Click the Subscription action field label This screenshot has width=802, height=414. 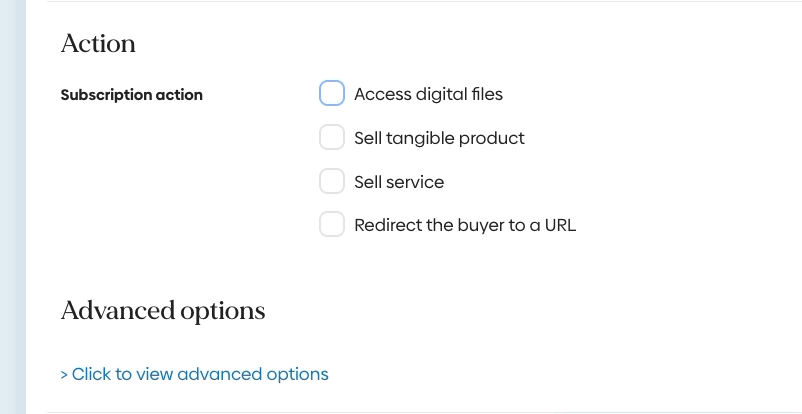pos(131,95)
